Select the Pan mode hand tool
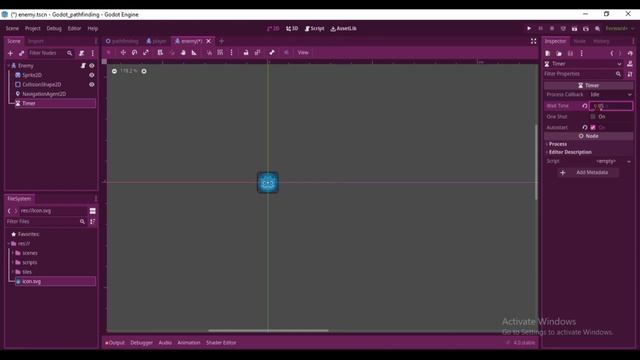Image resolution: width=640 pixels, height=360 pixels. [x=183, y=53]
